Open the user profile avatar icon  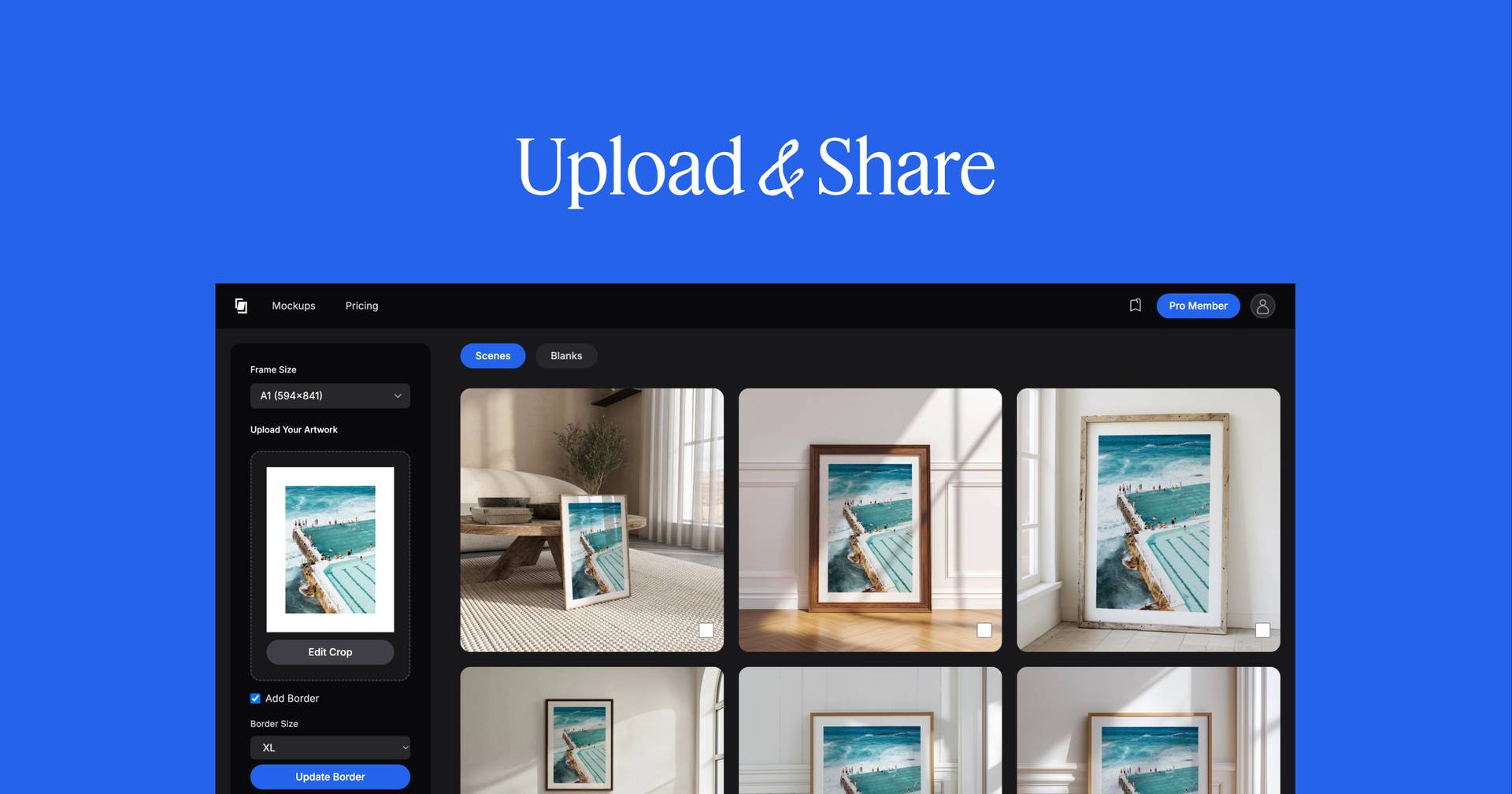1262,306
